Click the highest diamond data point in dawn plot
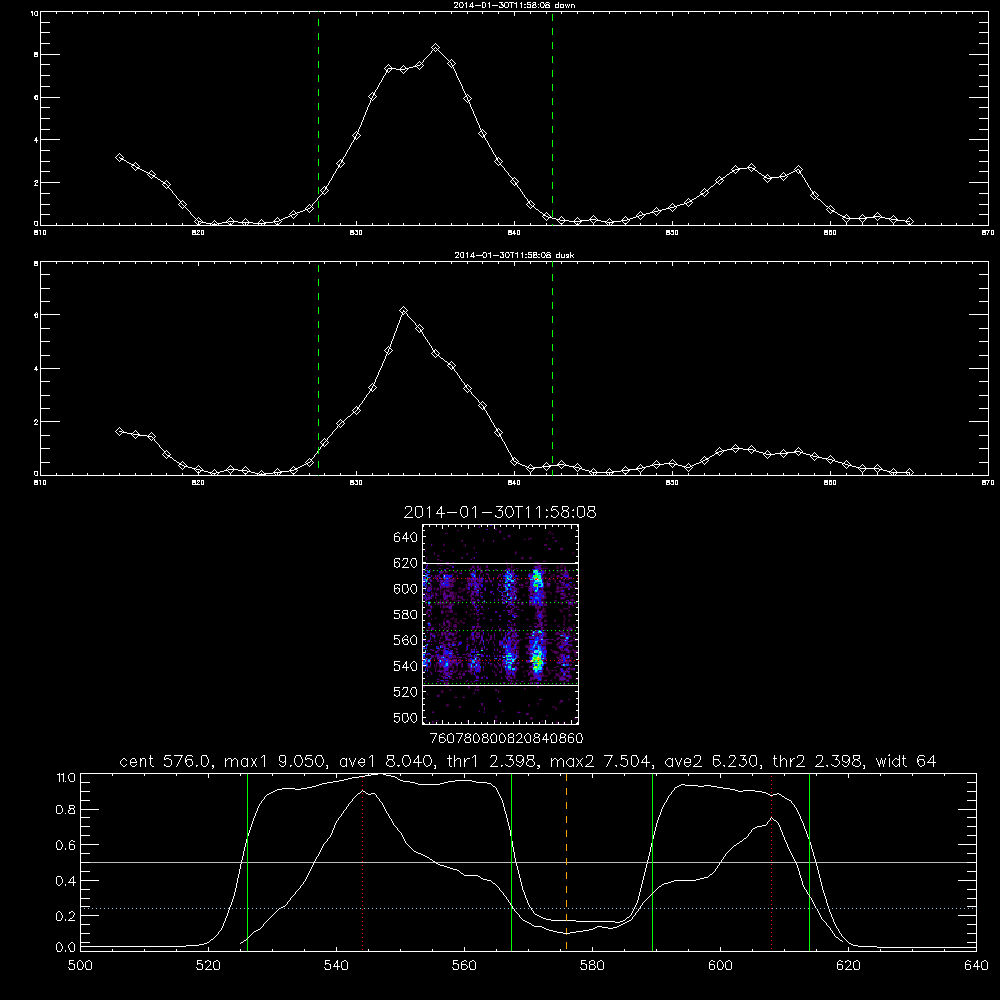 pos(436,48)
